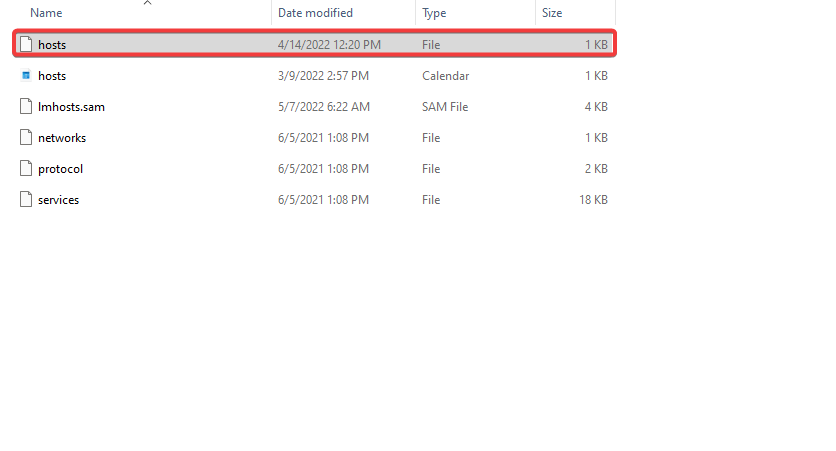Click the protocol file icon
This screenshot has width=836, height=451.
[26, 168]
